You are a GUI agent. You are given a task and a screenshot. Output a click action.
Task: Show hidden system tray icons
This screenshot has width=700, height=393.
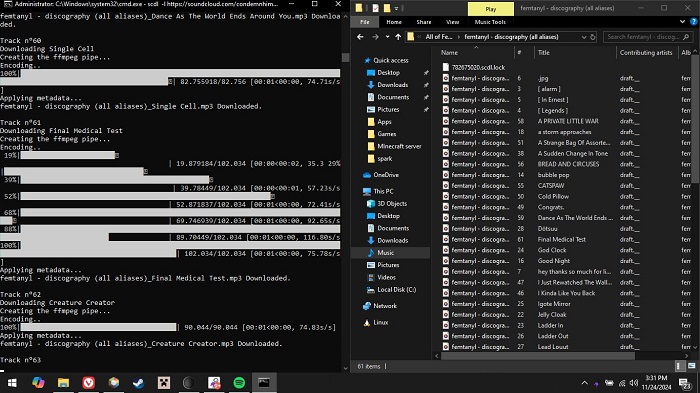click(584, 383)
